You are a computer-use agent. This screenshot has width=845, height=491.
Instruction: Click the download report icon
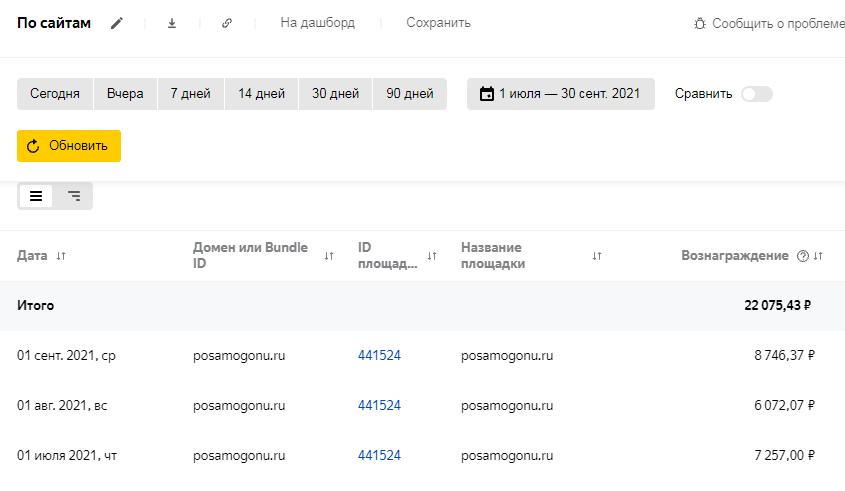click(172, 23)
